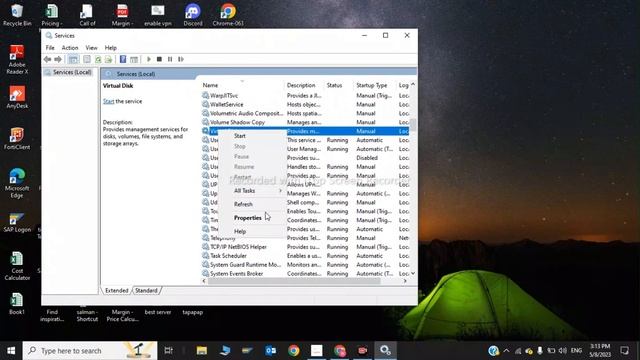Open File Explorer from the taskbar
Image resolution: width=640 pixels, height=360 pixels.
pyautogui.click(x=202, y=351)
